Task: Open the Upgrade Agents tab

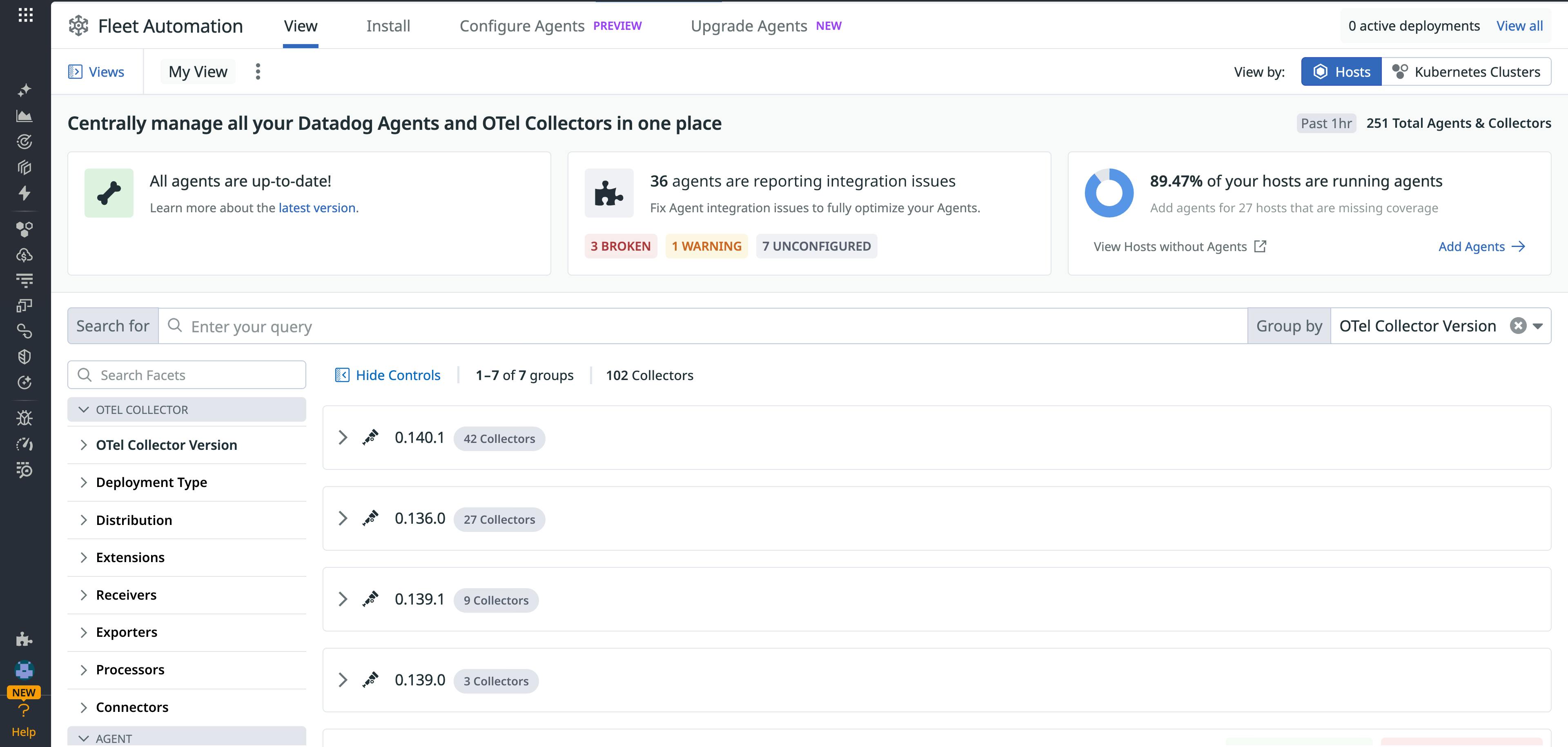Action: pos(748,26)
